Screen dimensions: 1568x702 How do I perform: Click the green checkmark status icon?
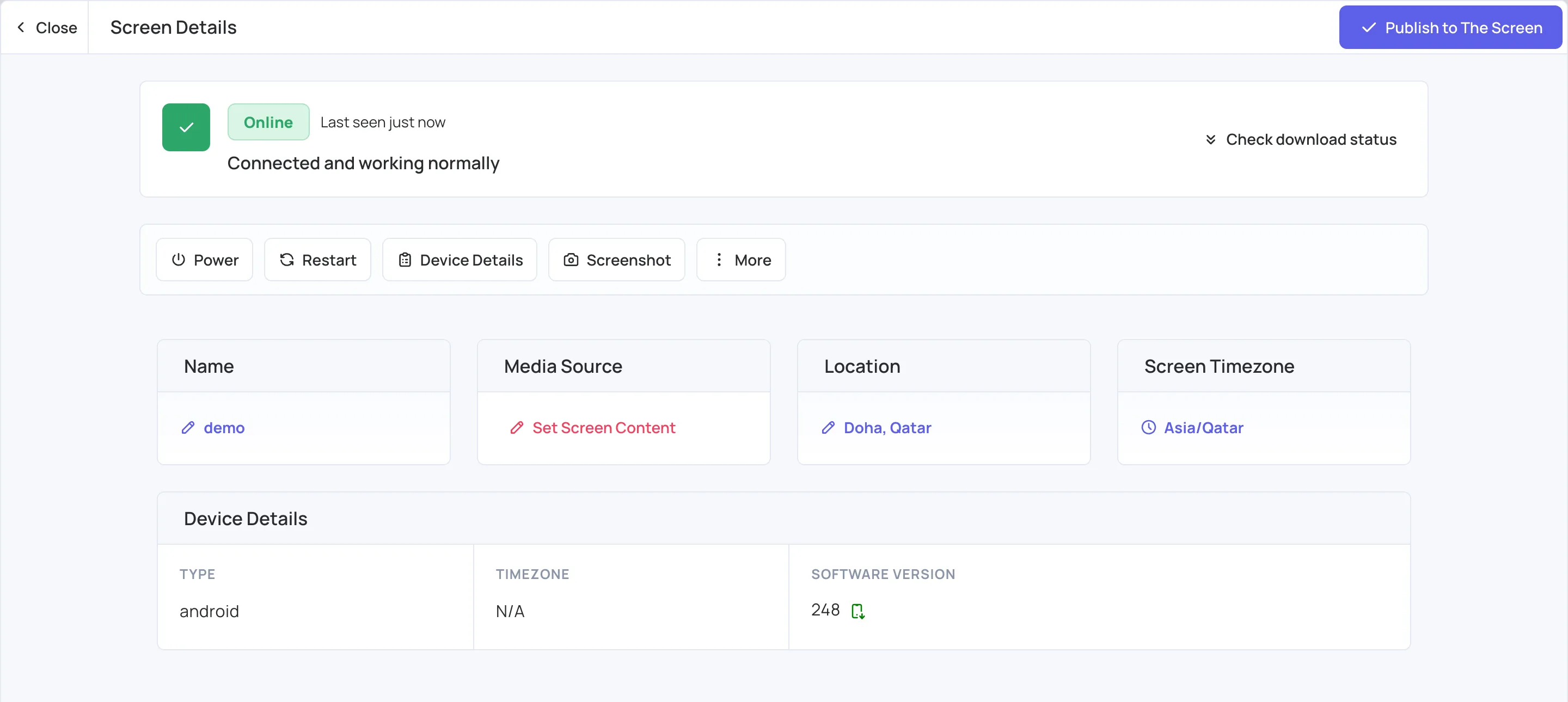coord(186,127)
